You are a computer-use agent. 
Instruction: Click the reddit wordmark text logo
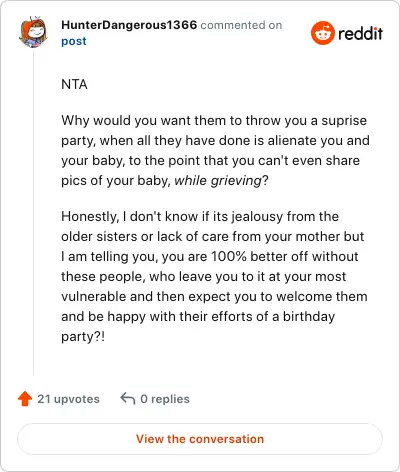click(x=360, y=34)
